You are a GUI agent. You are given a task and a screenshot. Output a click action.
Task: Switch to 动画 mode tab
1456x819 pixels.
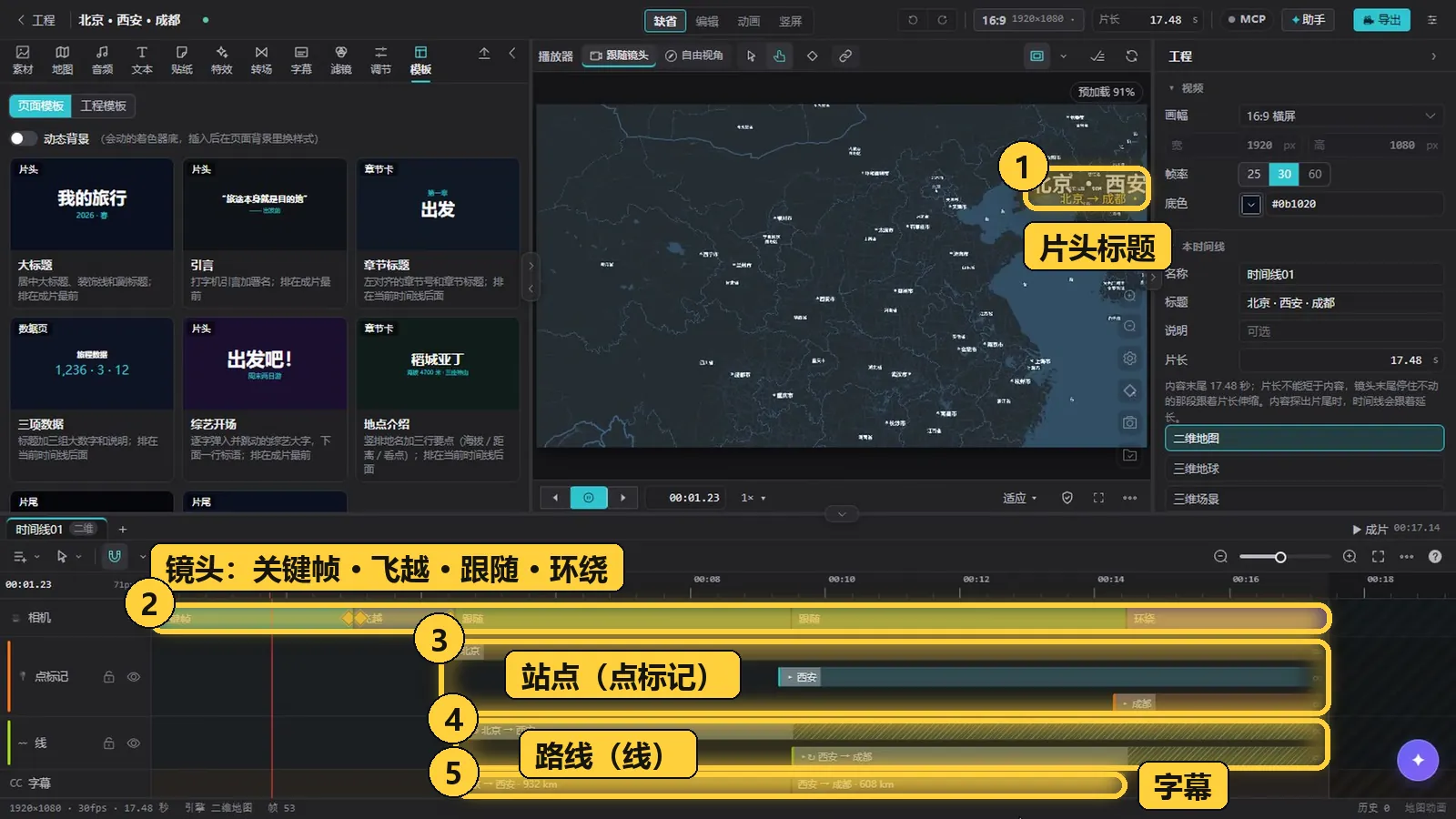(x=748, y=21)
